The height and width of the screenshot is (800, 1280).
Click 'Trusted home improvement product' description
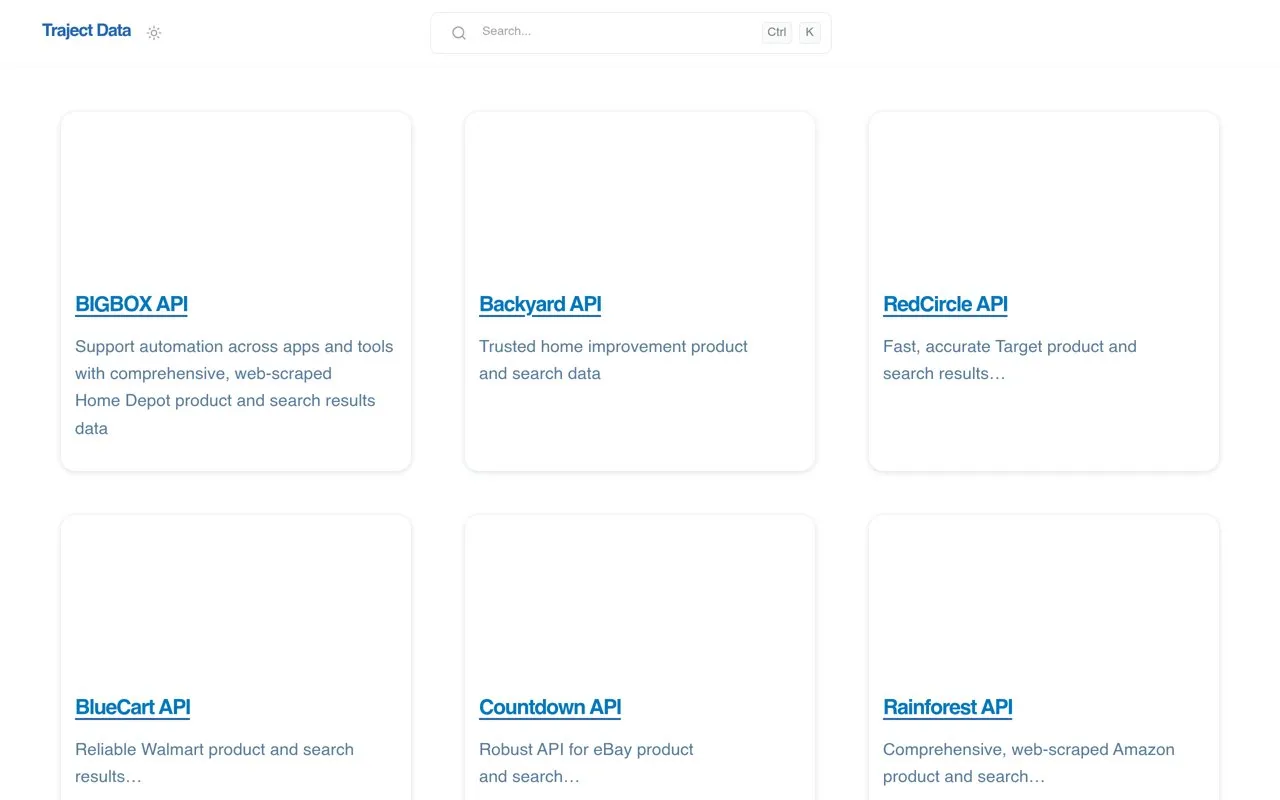click(613, 360)
